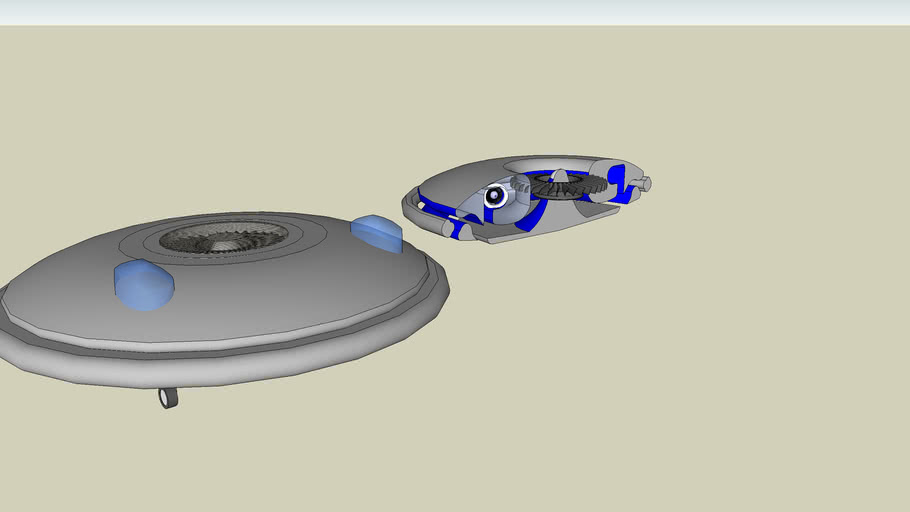
Task: Click the gray top shell of the cutaway model
Action: (455, 181)
